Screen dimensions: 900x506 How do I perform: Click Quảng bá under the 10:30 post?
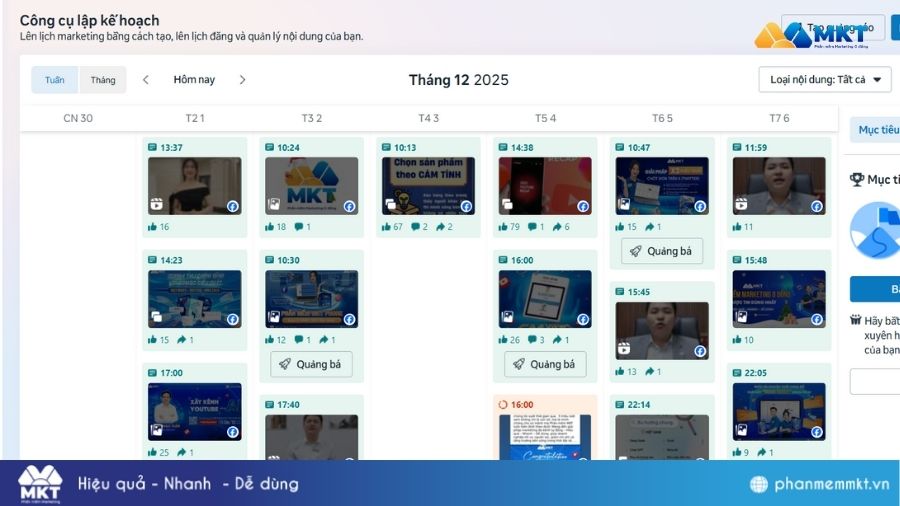tap(311, 364)
